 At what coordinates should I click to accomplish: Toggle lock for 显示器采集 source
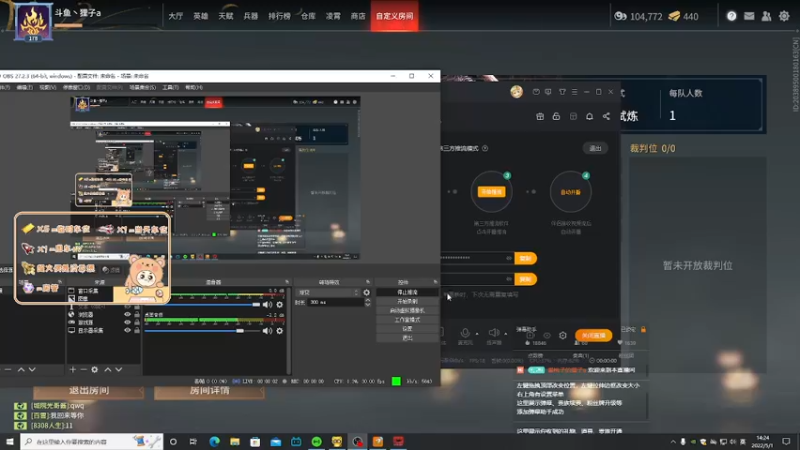point(137,330)
